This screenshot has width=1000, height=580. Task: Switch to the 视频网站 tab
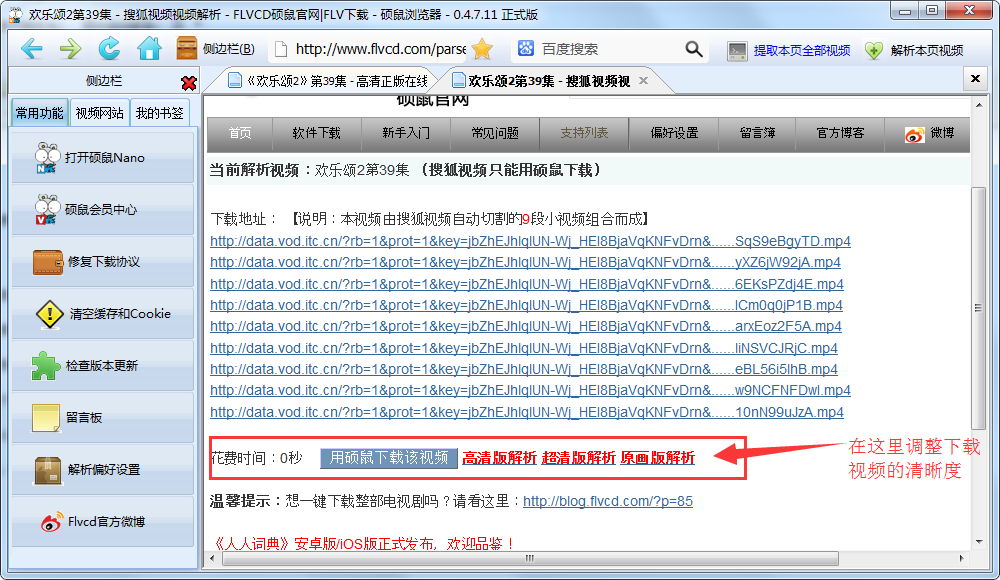99,114
